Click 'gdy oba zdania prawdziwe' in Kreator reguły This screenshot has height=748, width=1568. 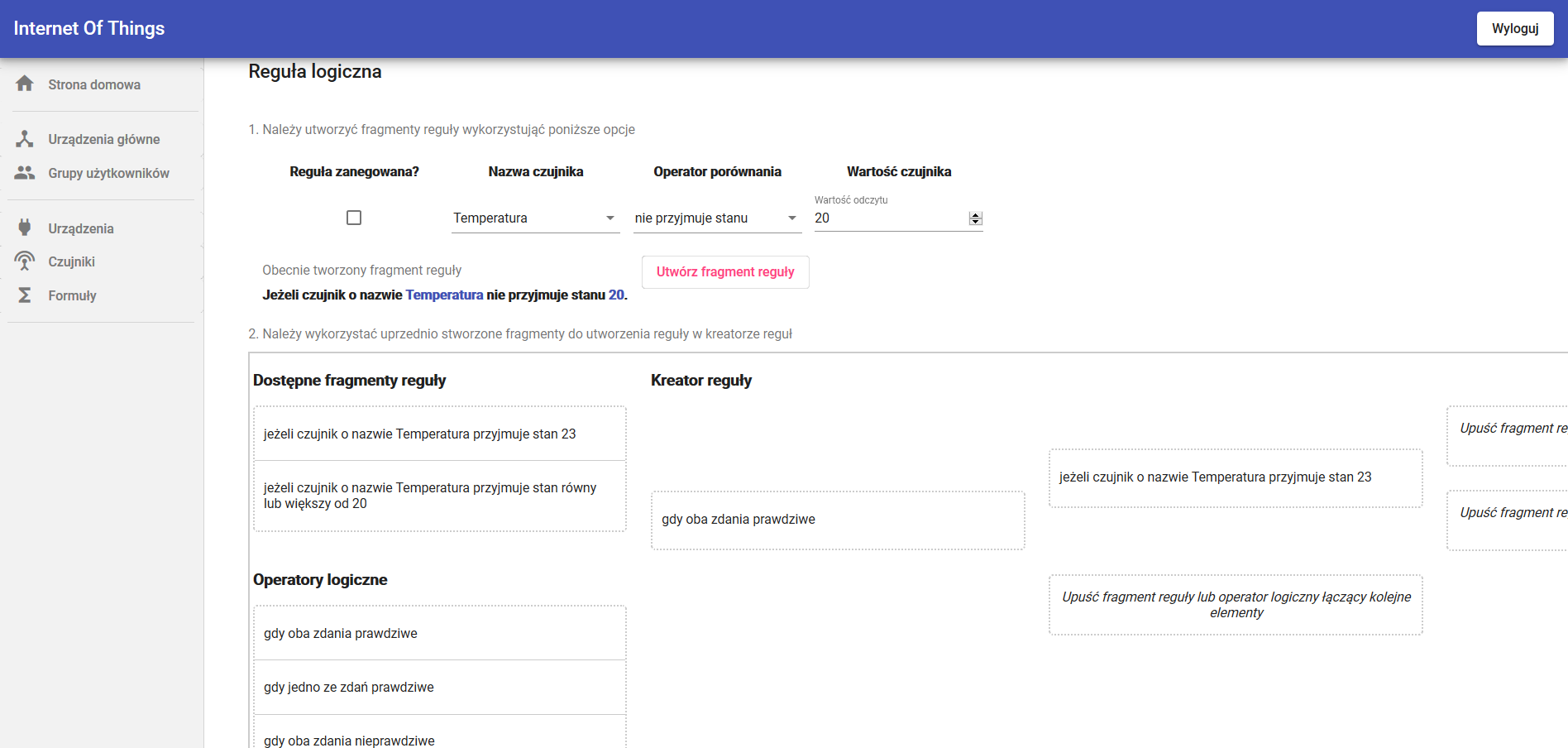pos(838,520)
